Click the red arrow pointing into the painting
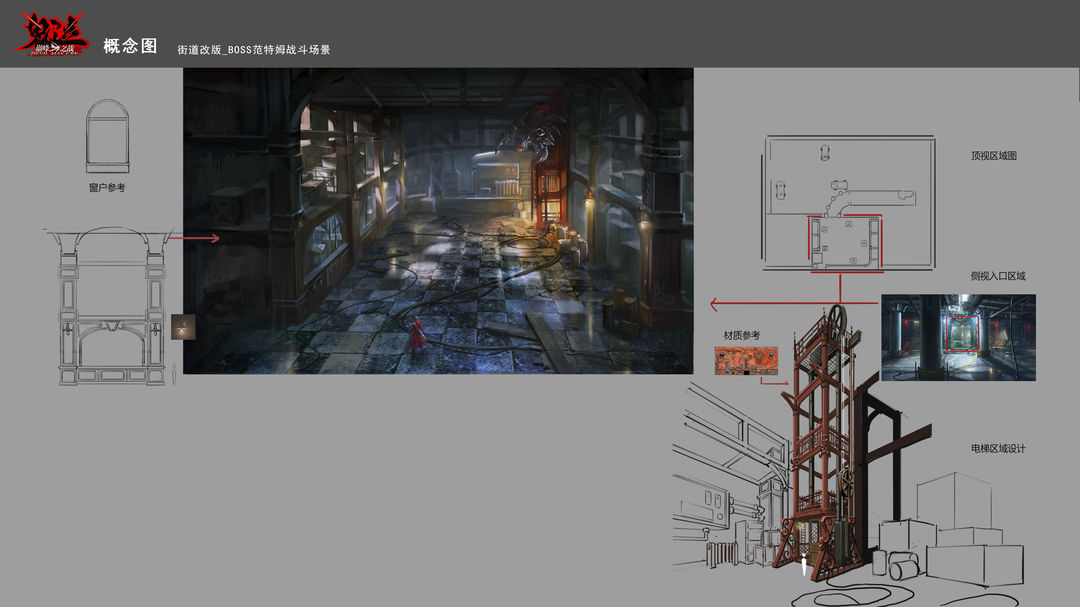 coord(194,238)
